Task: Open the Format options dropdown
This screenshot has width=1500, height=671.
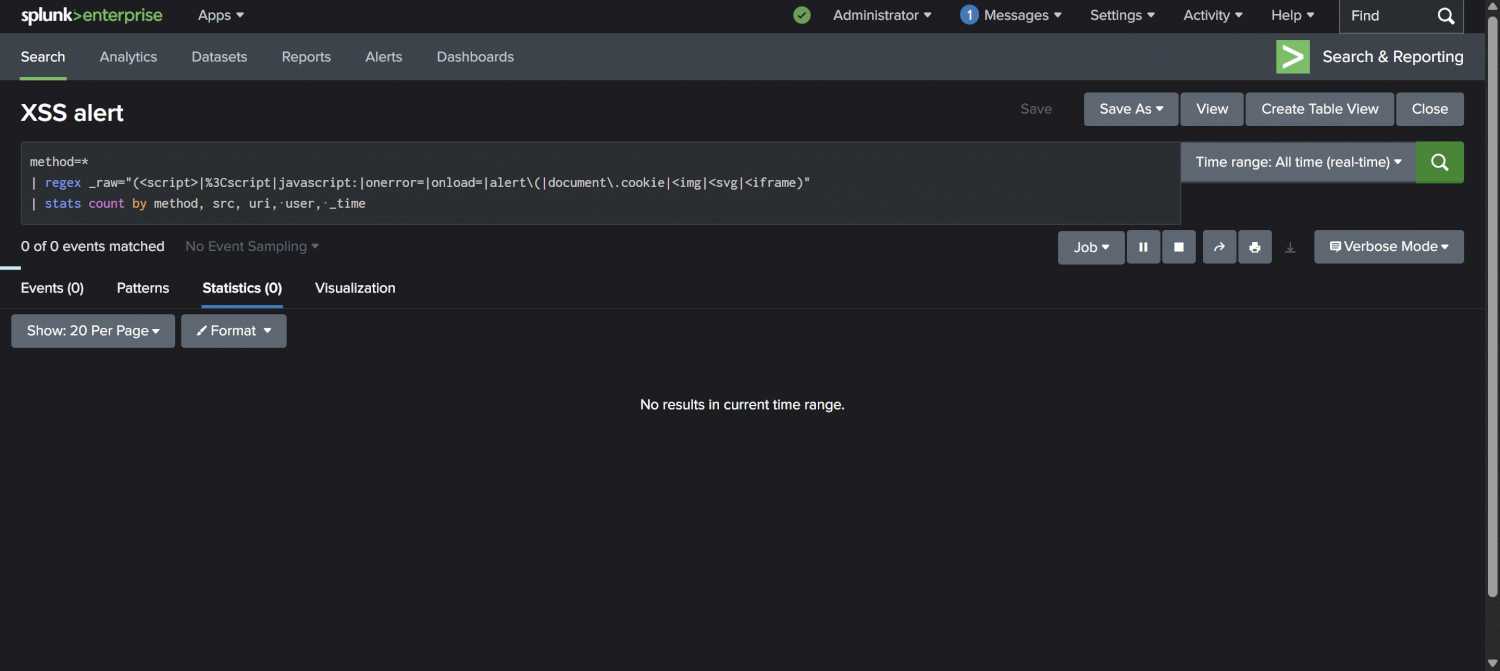Action: (234, 331)
